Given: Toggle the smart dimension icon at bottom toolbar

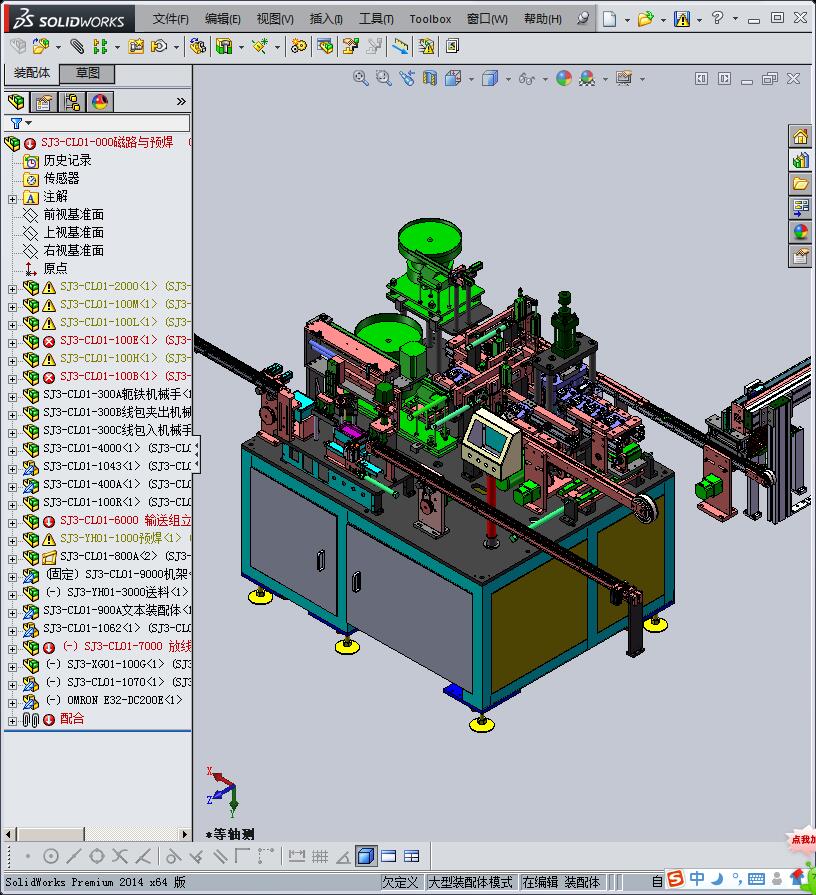Looking at the screenshot, I should pyautogui.click(x=297, y=856).
